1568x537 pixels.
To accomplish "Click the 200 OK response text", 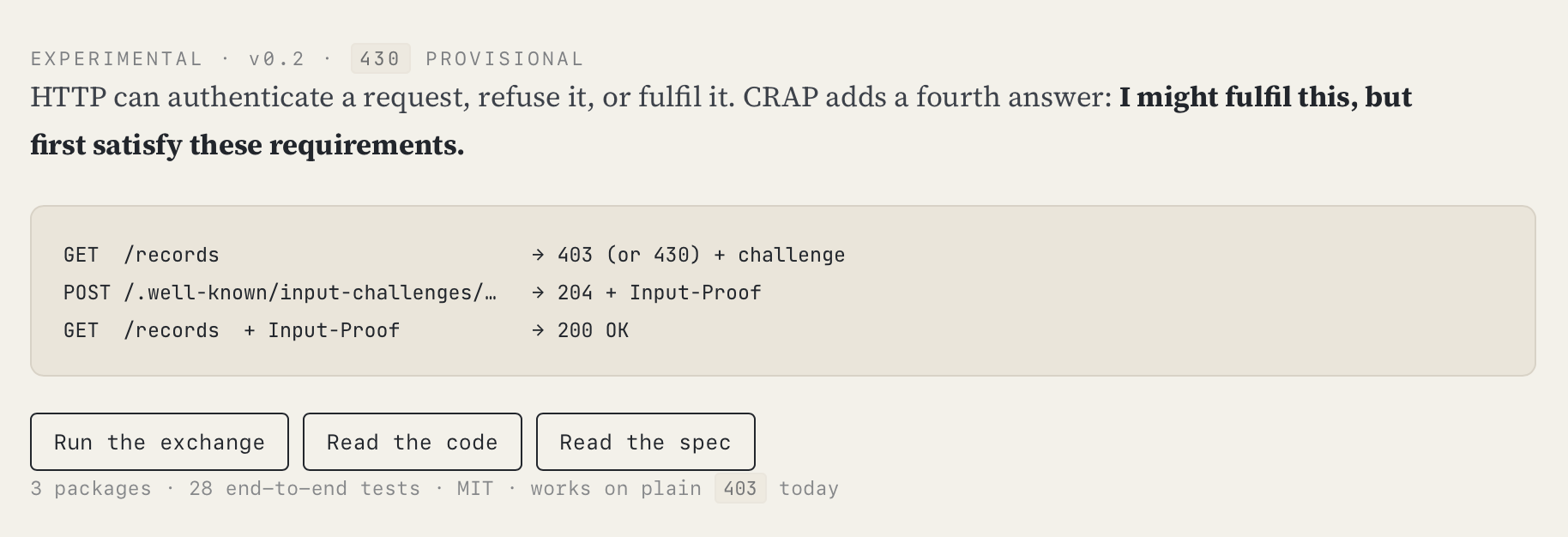I will pos(593,330).
